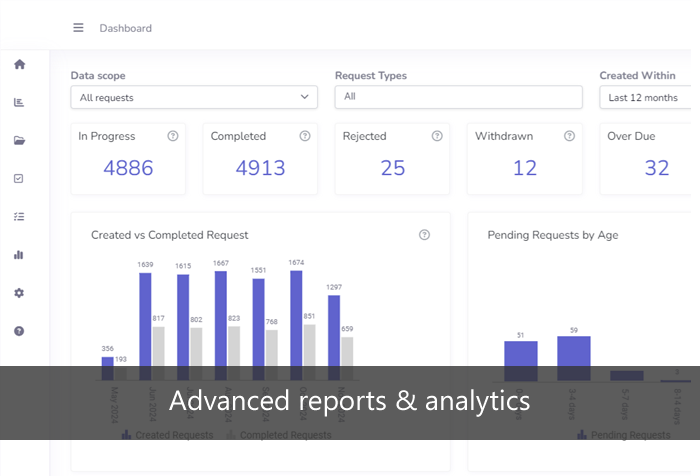Open help question icon in sidebar
Screen dimensions: 700x476
[x=19, y=331]
